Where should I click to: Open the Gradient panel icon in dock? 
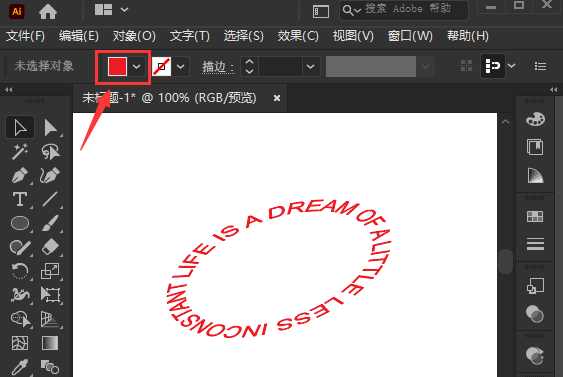(x=535, y=175)
